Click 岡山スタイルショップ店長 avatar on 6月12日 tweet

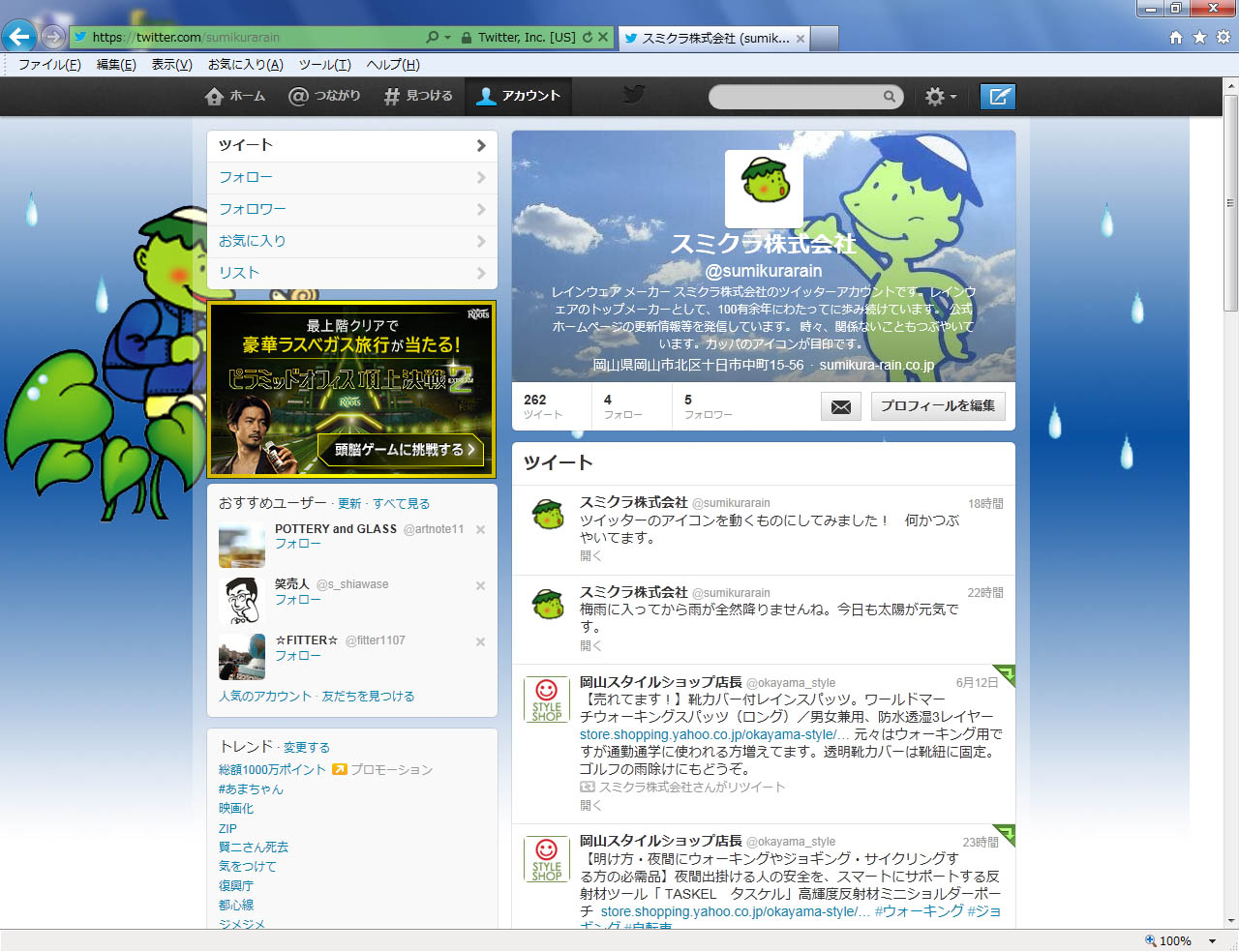click(x=547, y=699)
